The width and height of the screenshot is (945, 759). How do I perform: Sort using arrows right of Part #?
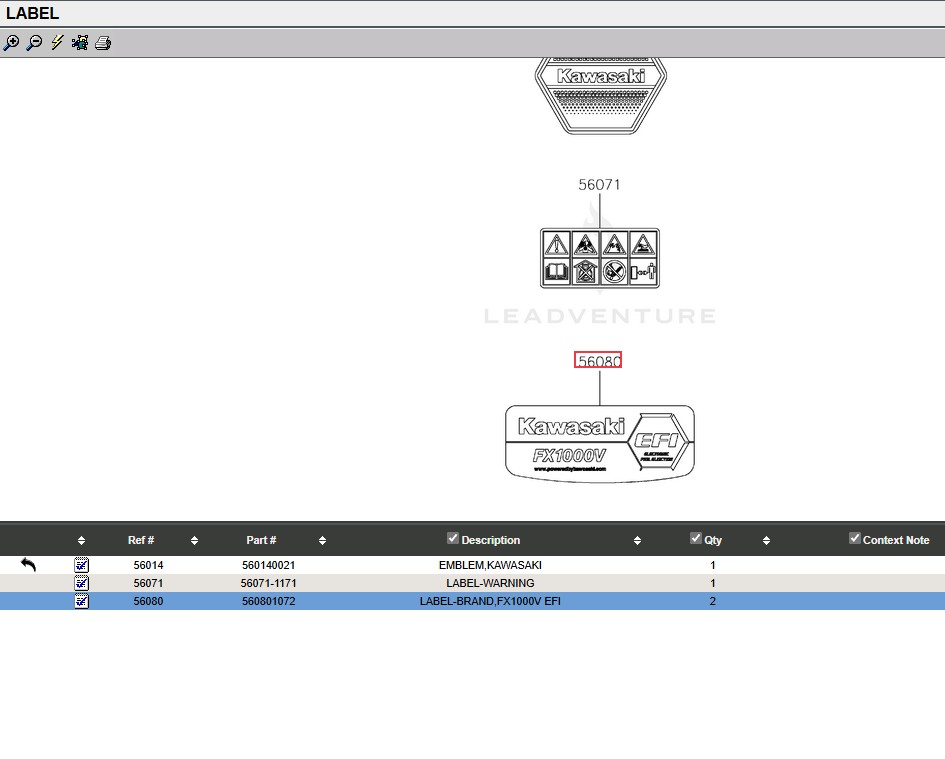[322, 541]
